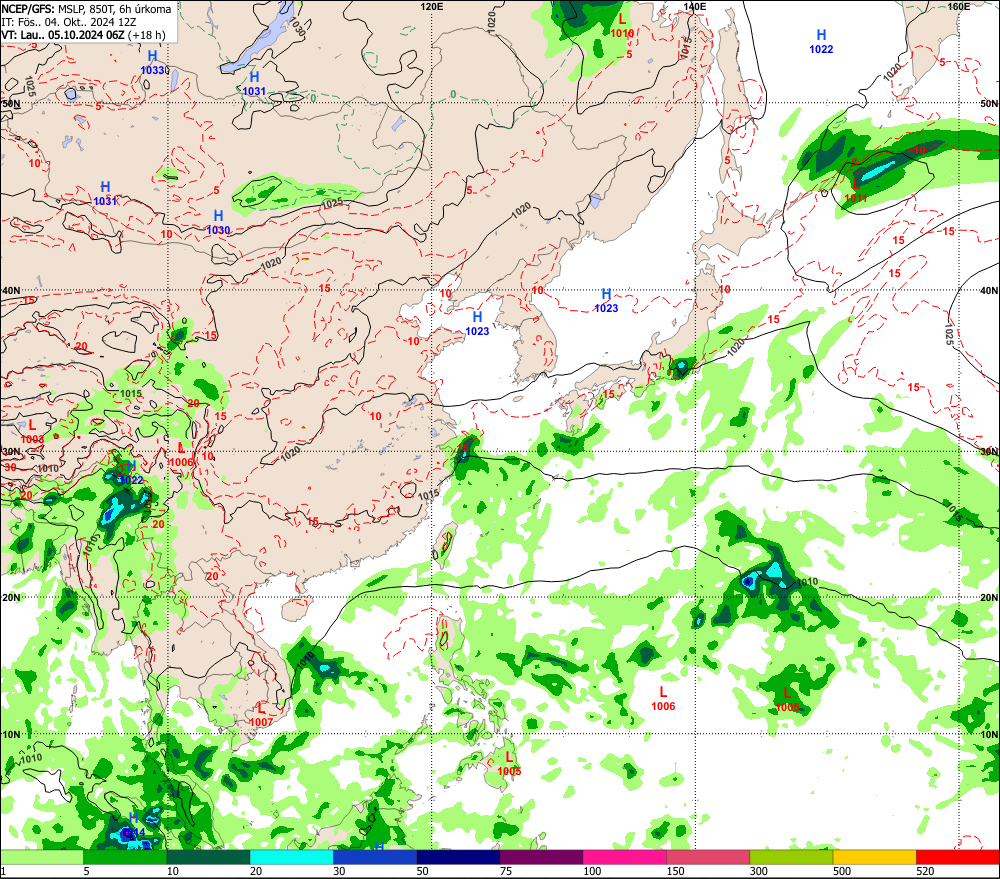Click the olive 300 mm legend swatch
The image size is (1000, 879).
791,857
